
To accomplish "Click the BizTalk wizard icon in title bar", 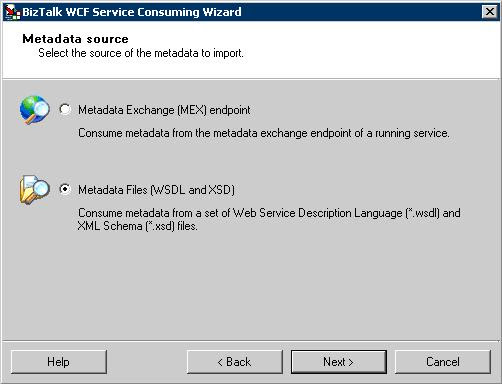I will pyautogui.click(x=12, y=12).
